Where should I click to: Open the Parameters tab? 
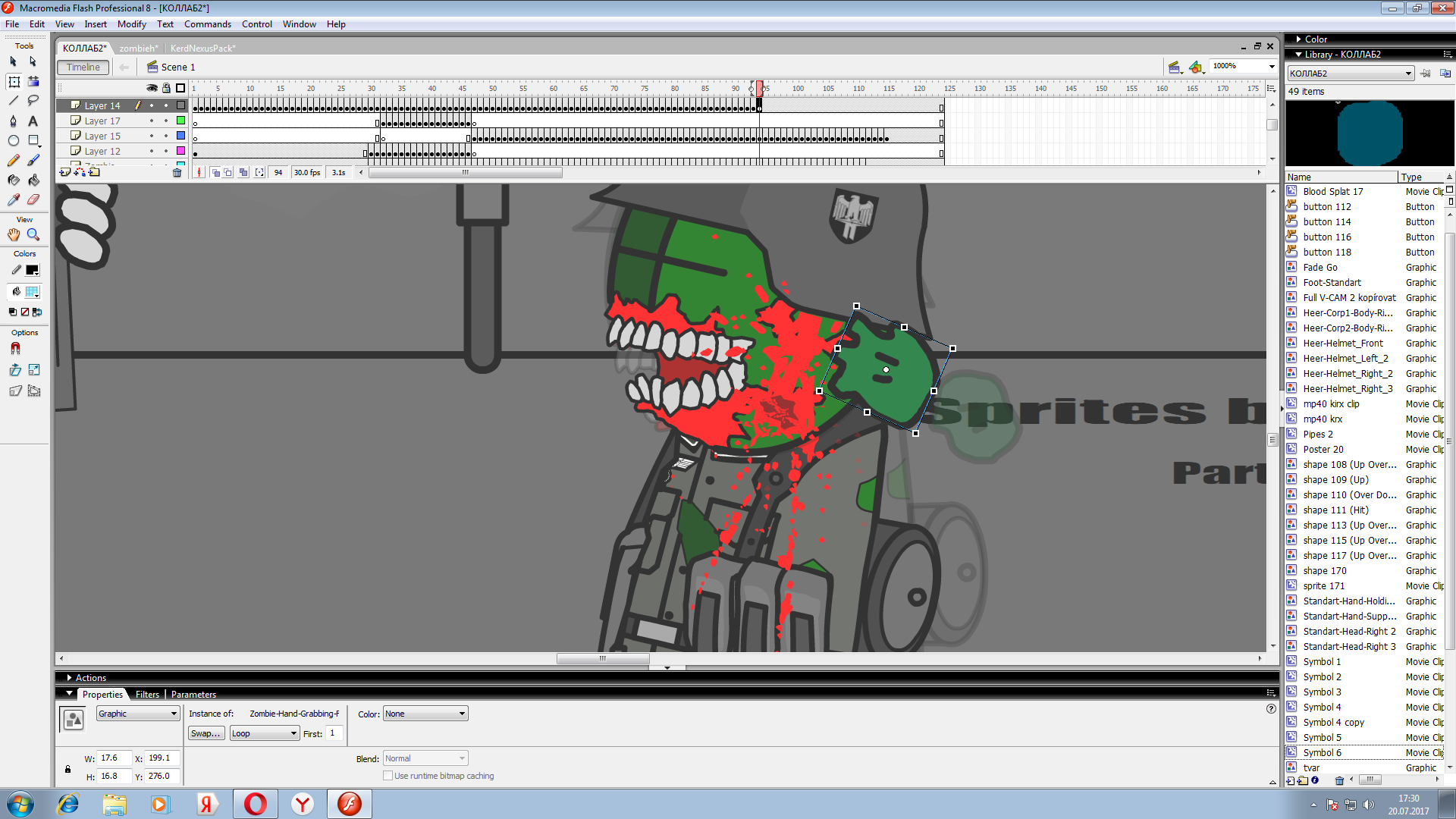pyautogui.click(x=193, y=695)
